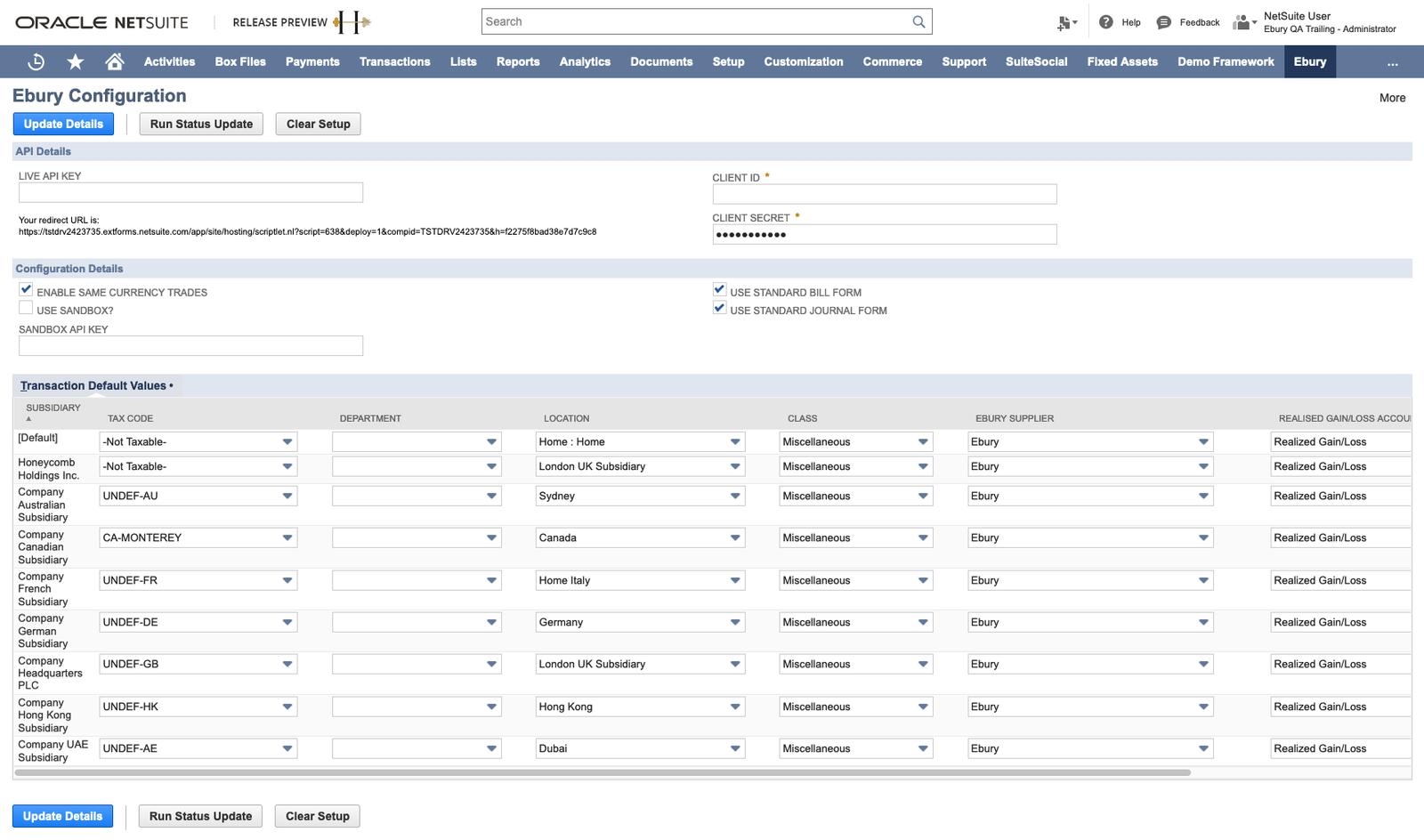
Task: Click the Oracle NetSuite logo
Action: (x=101, y=22)
